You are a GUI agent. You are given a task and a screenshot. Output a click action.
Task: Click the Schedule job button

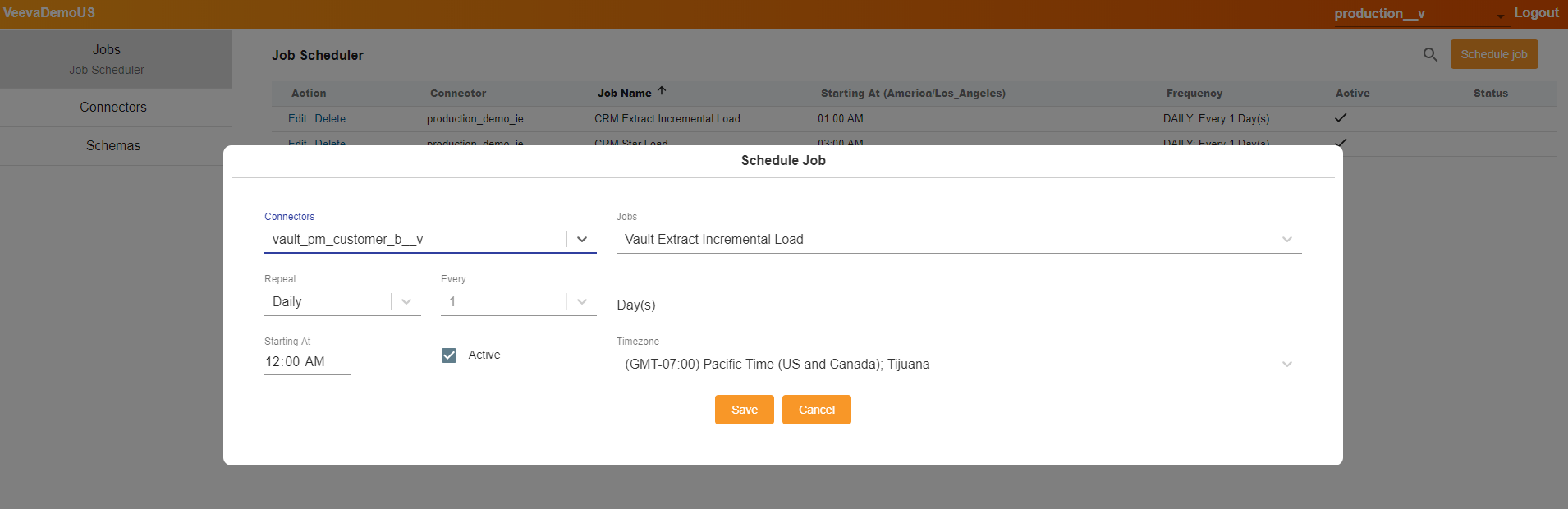[x=1493, y=55]
